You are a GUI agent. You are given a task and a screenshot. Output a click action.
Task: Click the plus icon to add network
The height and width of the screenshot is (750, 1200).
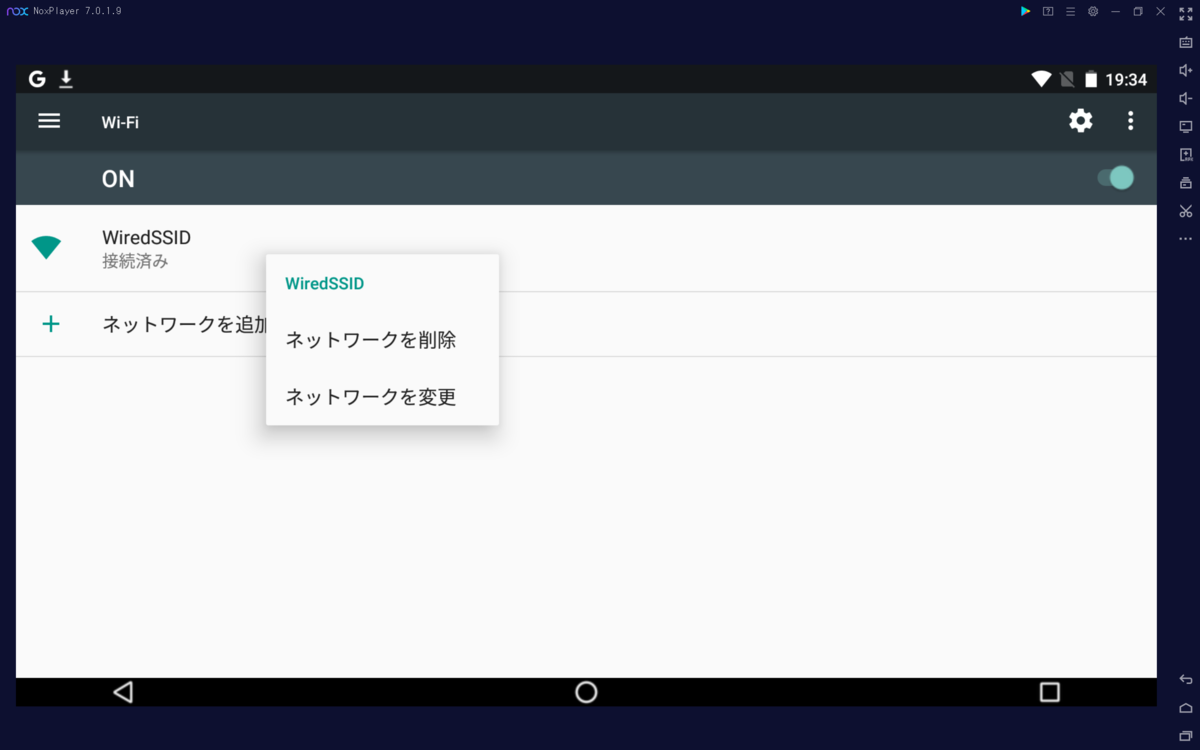coord(51,324)
